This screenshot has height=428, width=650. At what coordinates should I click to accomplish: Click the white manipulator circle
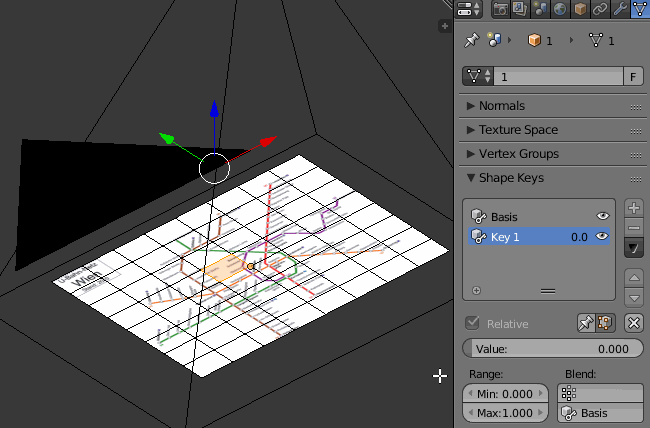tap(214, 168)
